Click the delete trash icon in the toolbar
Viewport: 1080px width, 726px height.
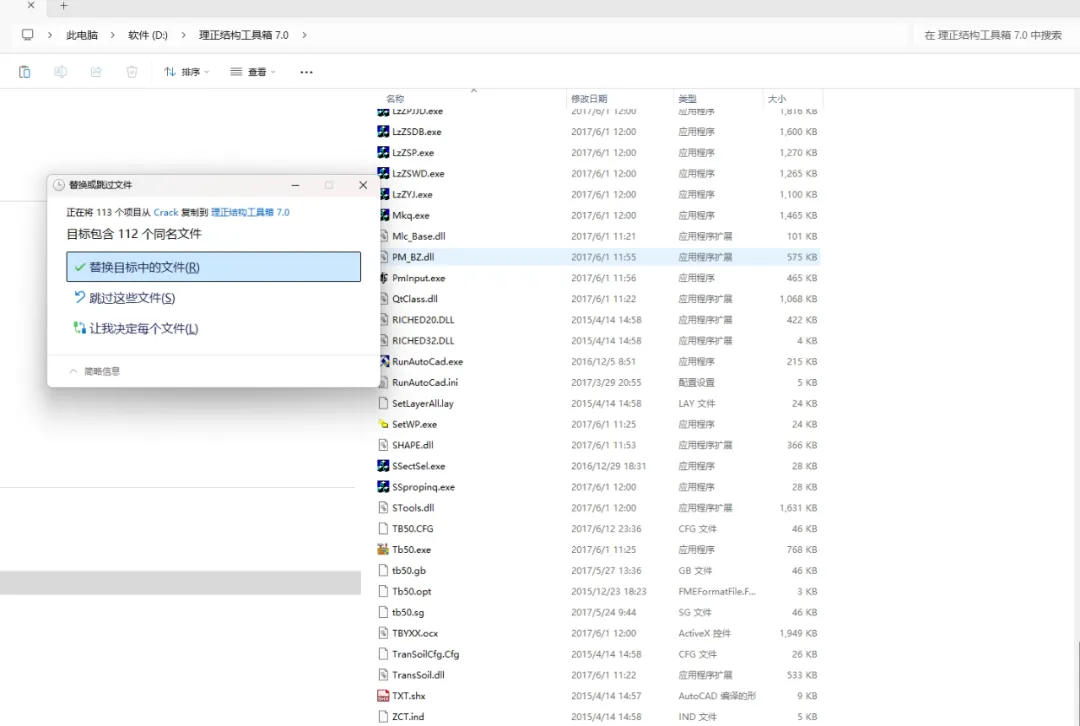click(132, 72)
